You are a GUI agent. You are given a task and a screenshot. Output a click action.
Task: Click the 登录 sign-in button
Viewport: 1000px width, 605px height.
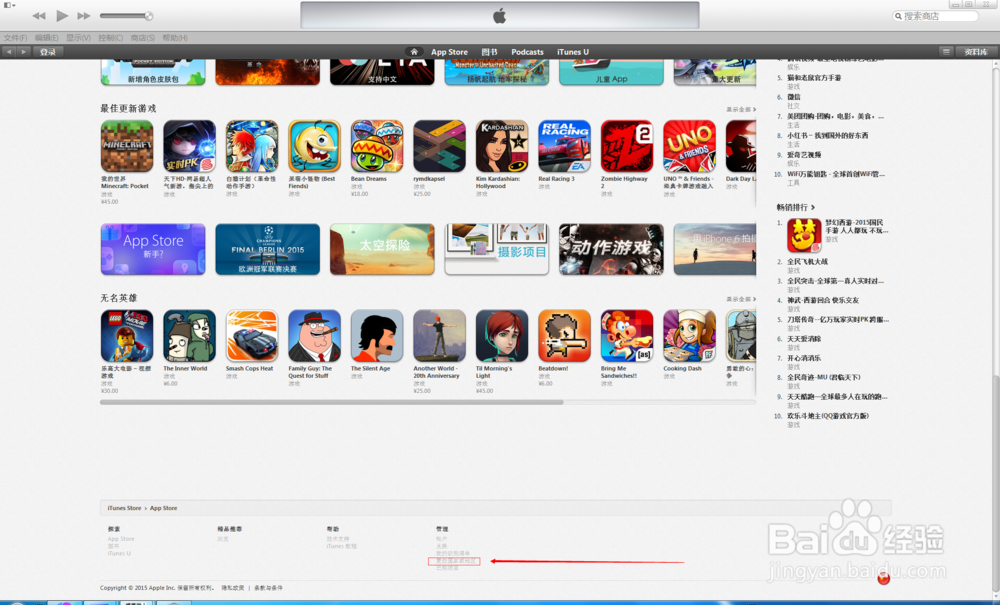click(48, 52)
